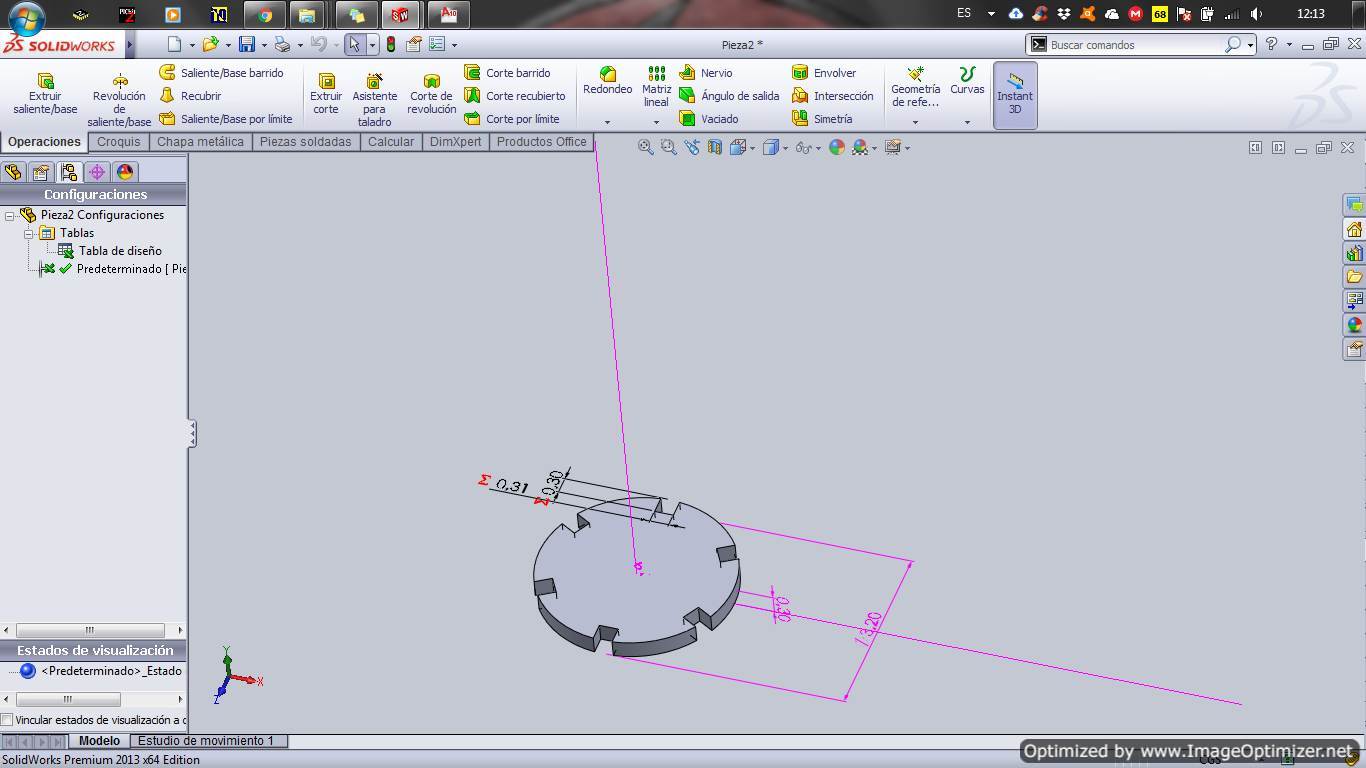Activate the Recubrir tool

(191, 96)
